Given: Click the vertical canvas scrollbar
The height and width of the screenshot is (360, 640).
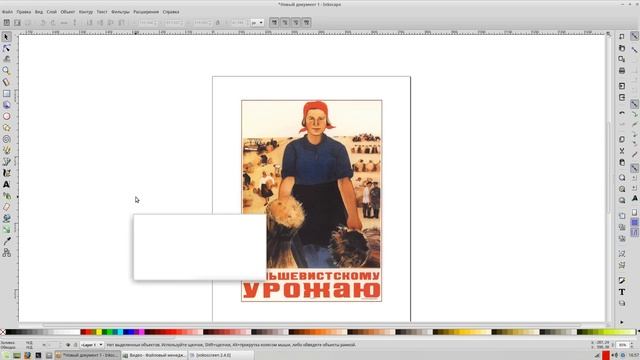Looking at the screenshot, I should pyautogui.click(x=608, y=167).
